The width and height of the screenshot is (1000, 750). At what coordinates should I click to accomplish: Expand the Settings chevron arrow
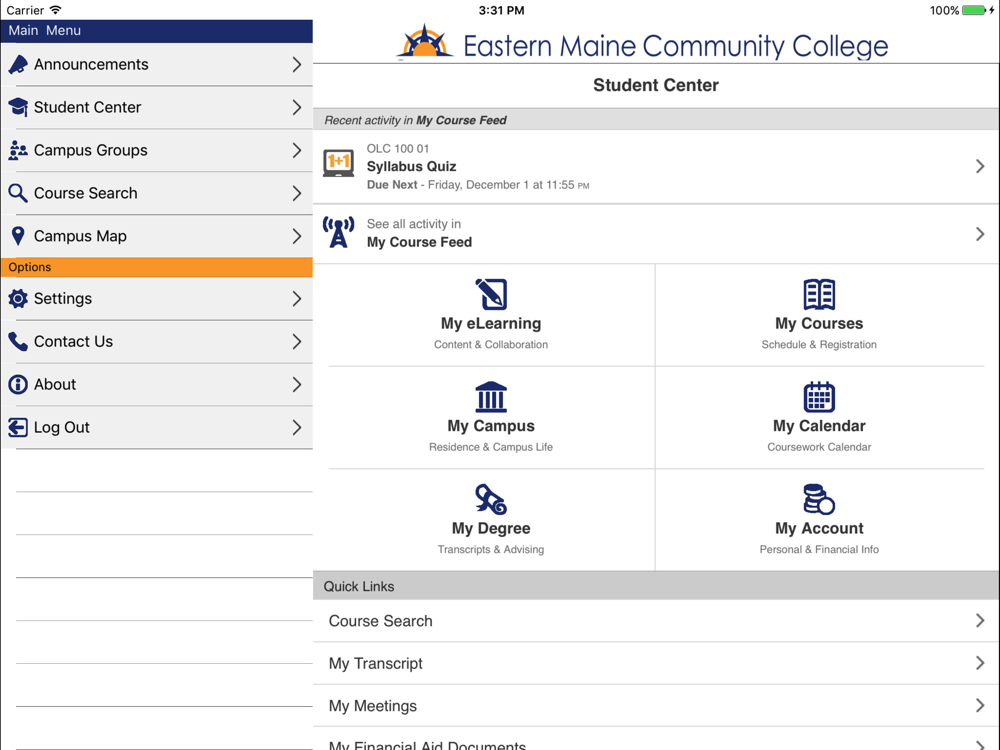pos(297,298)
